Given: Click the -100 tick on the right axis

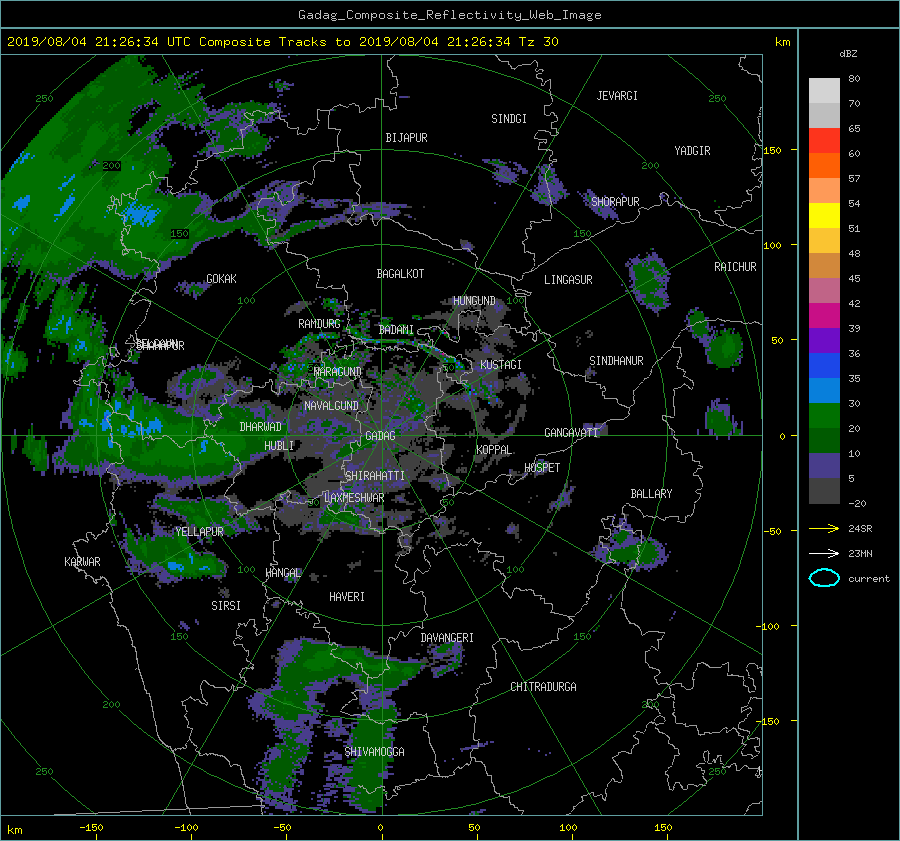Looking at the screenshot, I should pyautogui.click(x=770, y=626).
